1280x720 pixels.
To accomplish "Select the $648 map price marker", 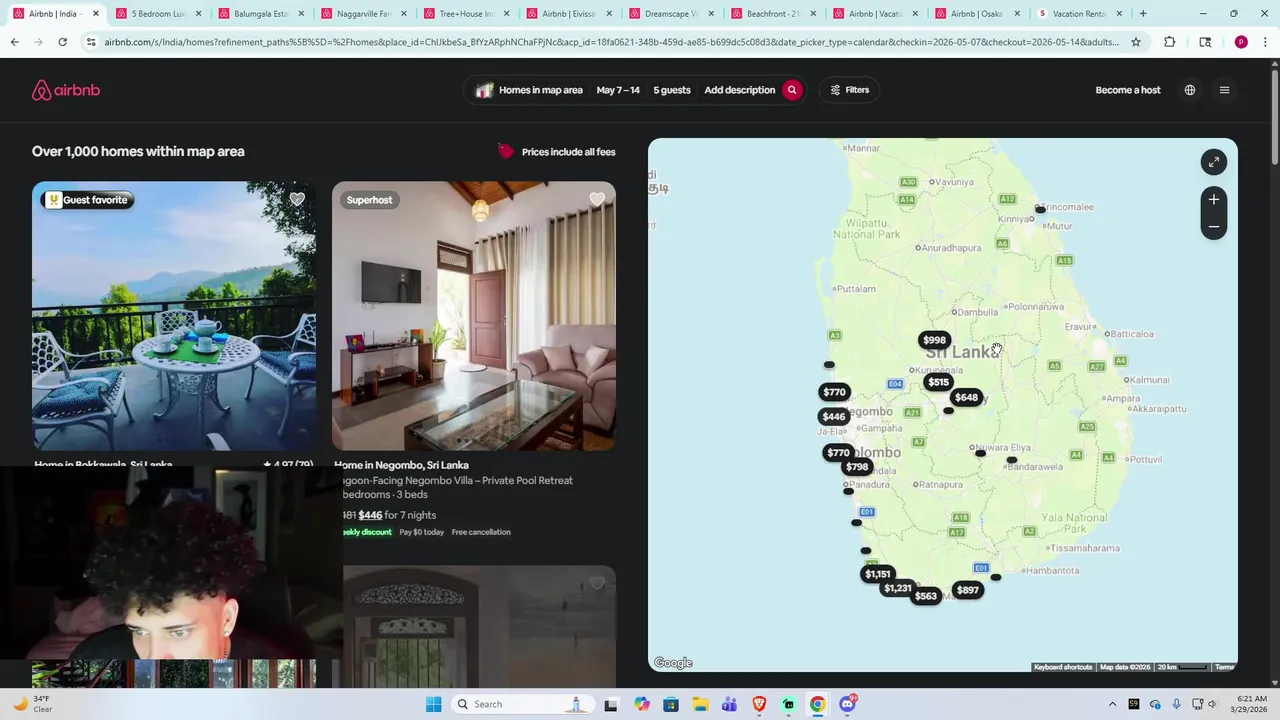I will pos(966,397).
